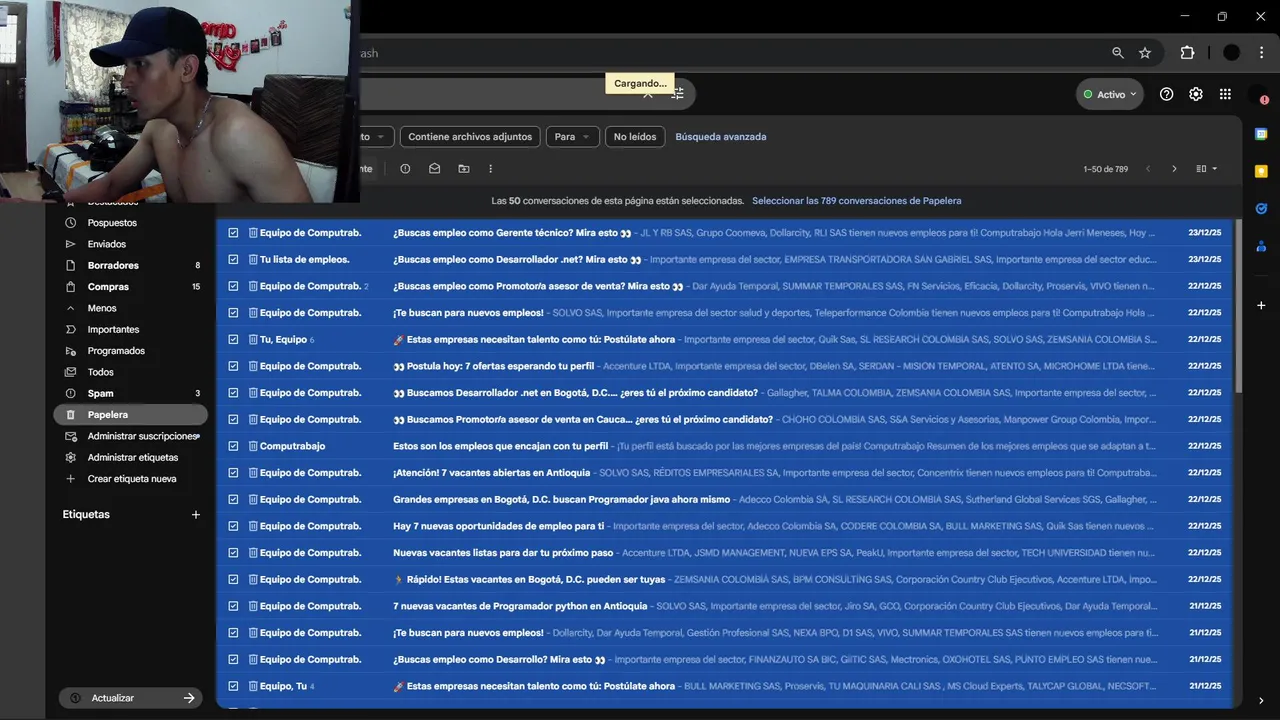Click the Actualizar button
The width and height of the screenshot is (1280, 720).
click(130, 698)
